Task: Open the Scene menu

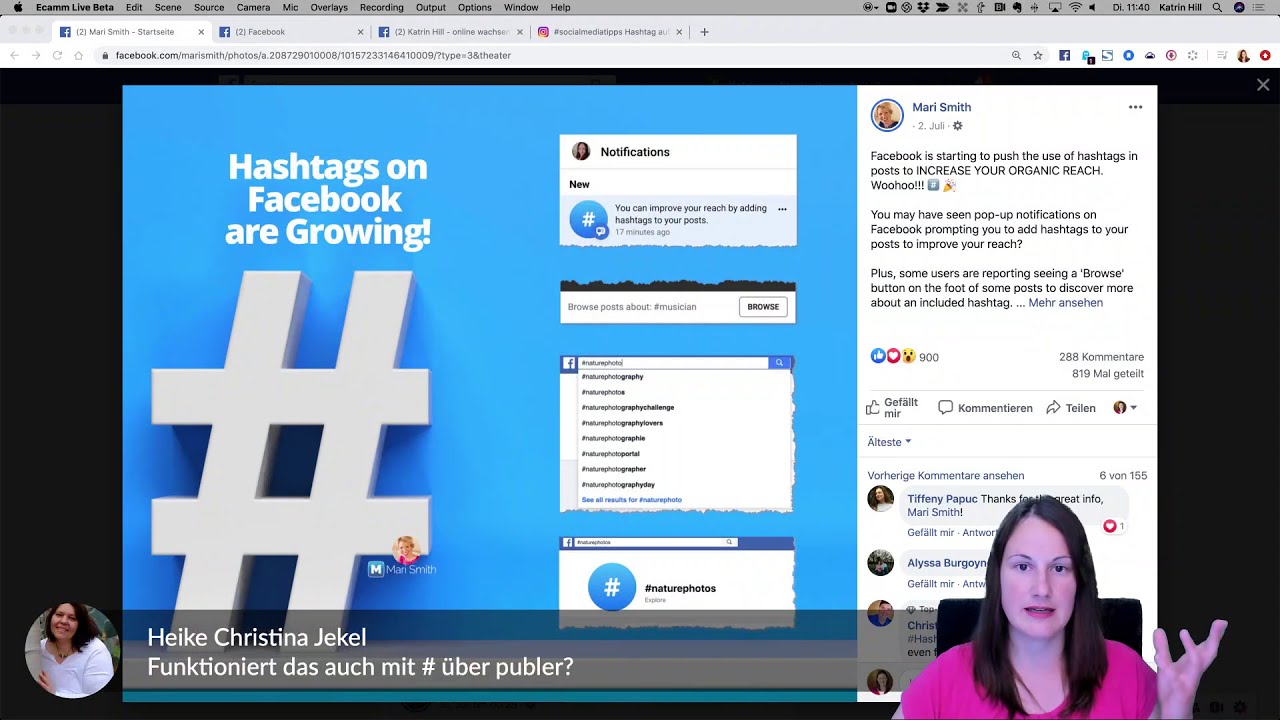Action: [x=168, y=7]
